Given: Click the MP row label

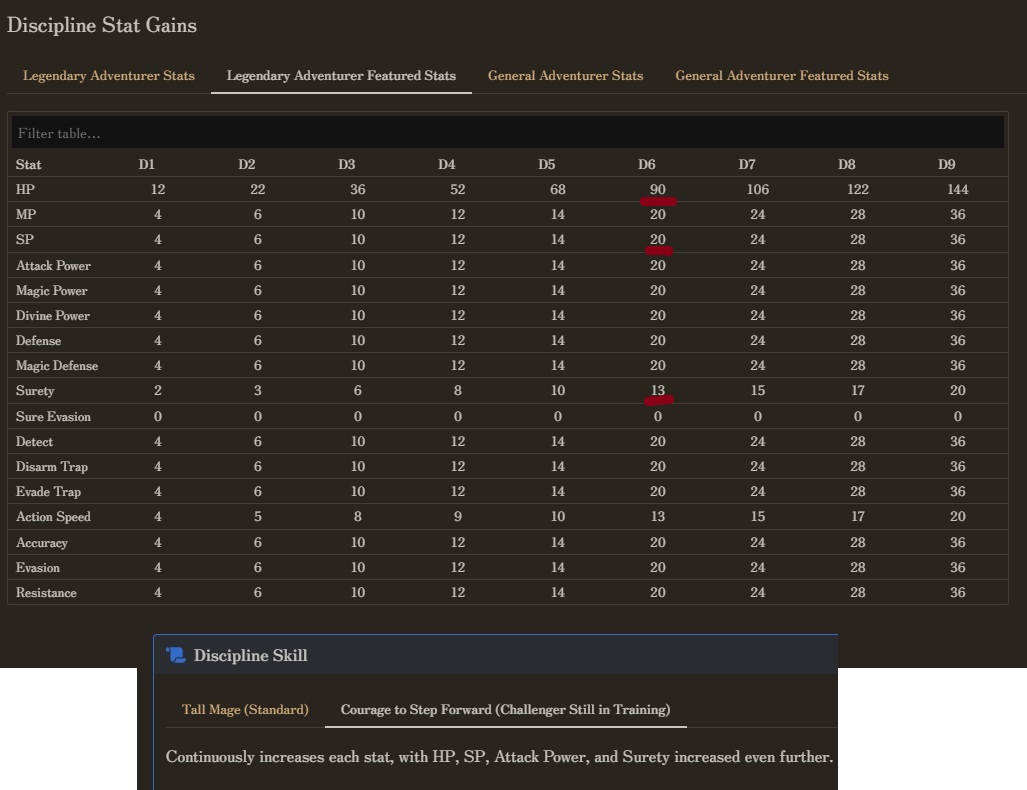Looking at the screenshot, I should [26, 214].
